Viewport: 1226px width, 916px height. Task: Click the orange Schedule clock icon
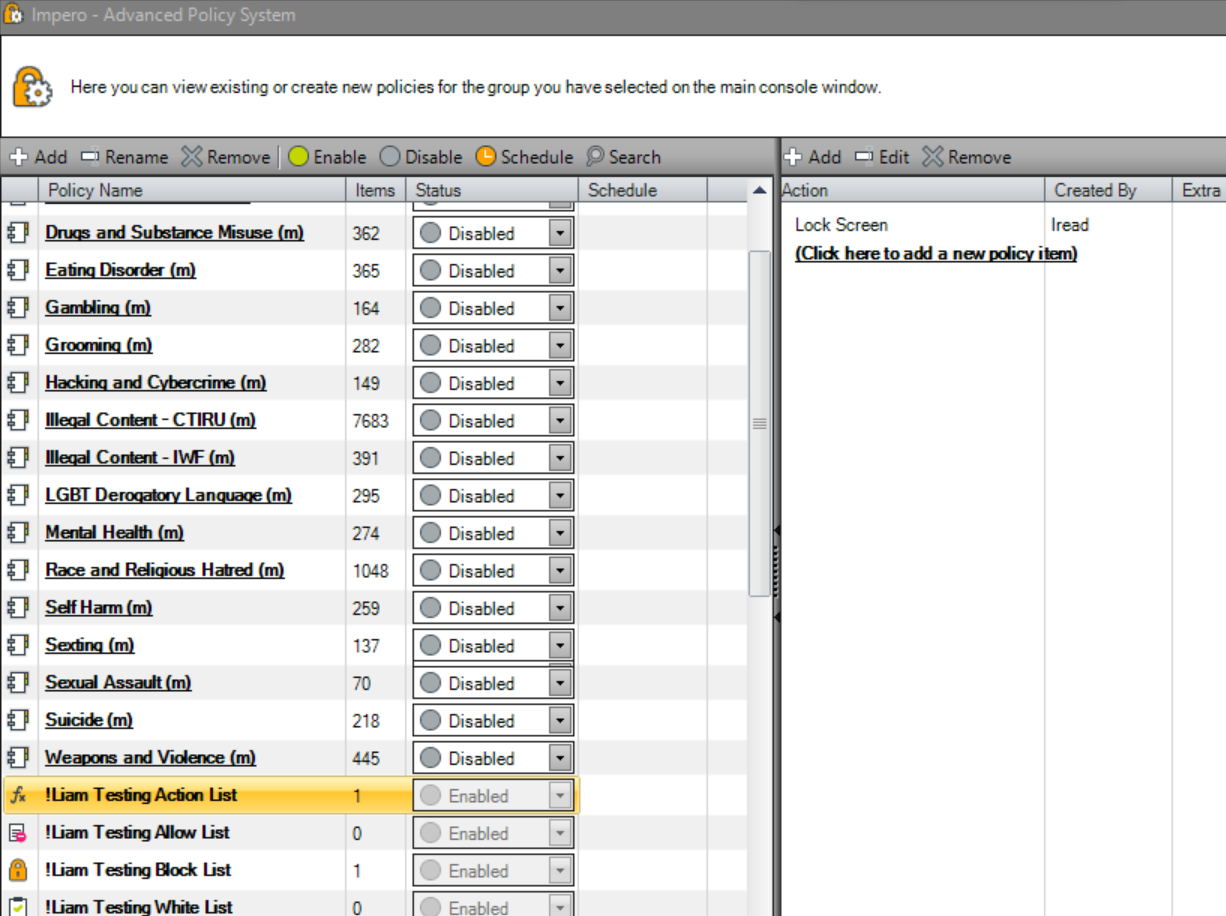coord(485,157)
